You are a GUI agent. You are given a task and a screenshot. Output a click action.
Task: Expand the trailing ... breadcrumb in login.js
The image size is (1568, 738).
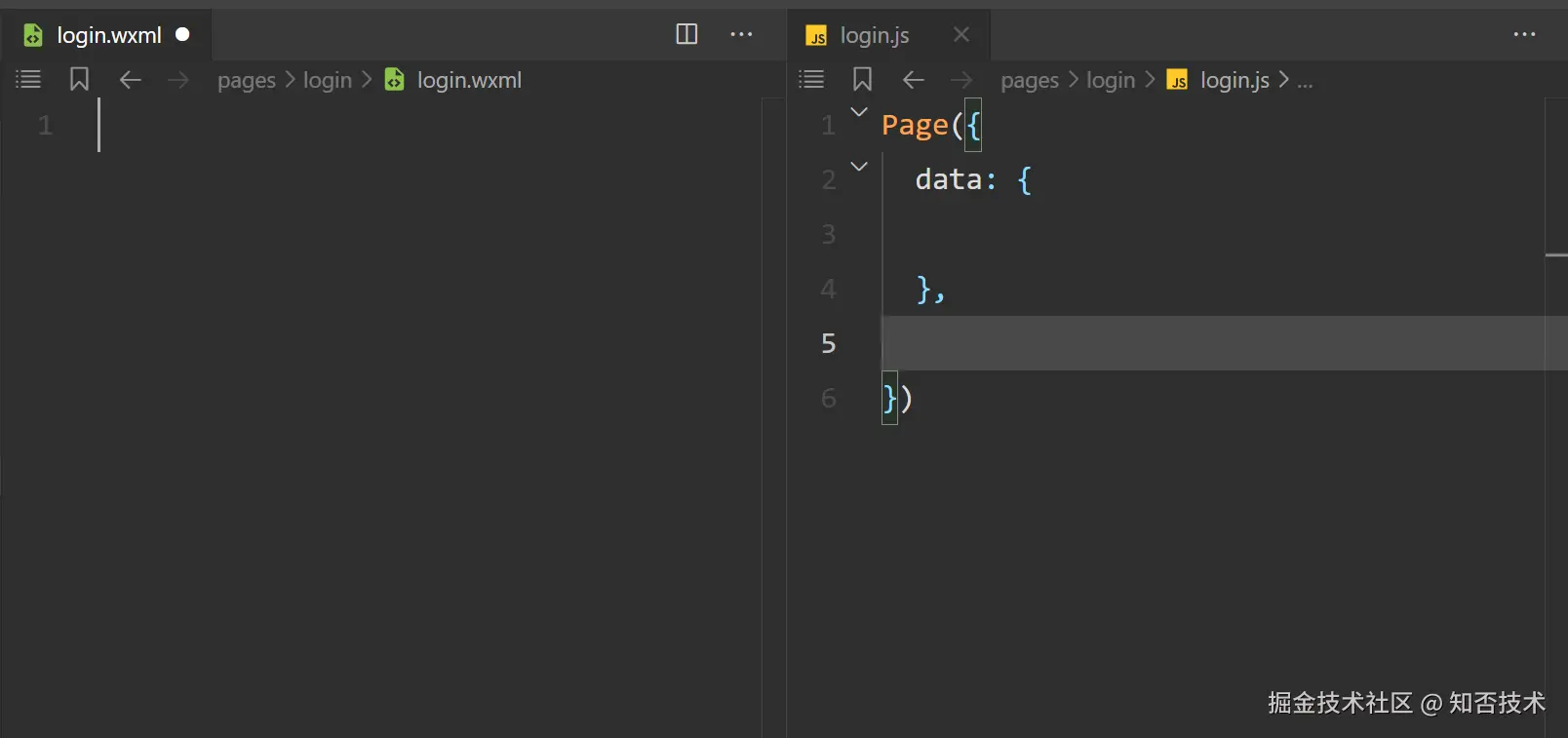click(1305, 81)
